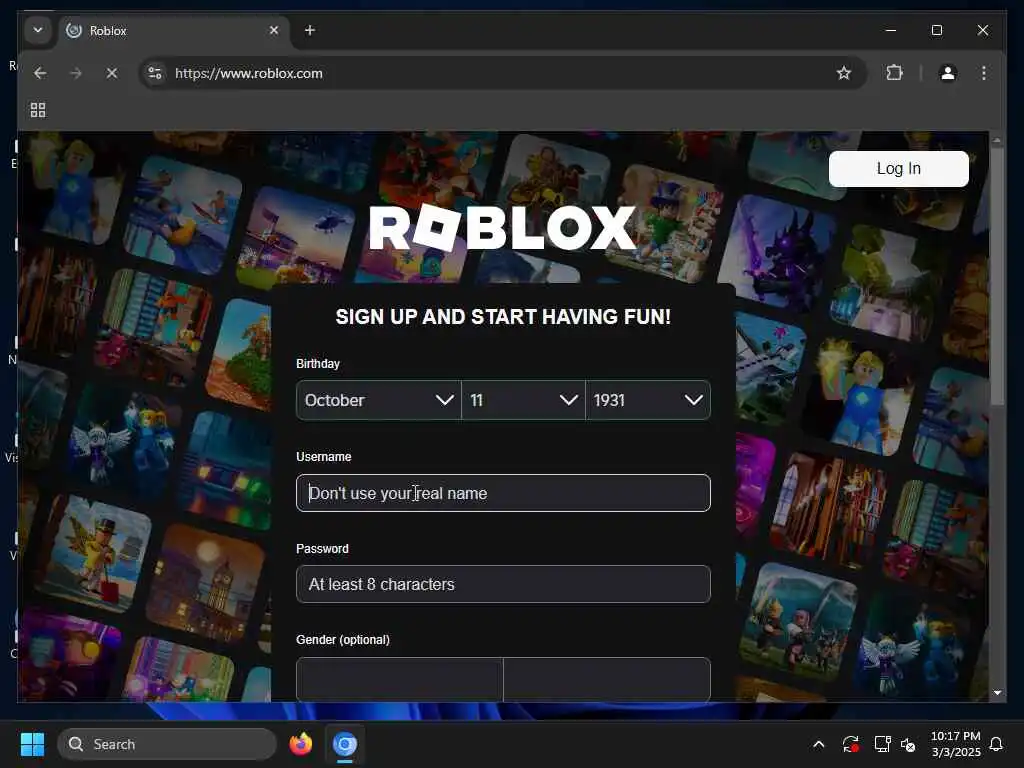
Task: Open Chrome three-dot menu
Action: 984,73
